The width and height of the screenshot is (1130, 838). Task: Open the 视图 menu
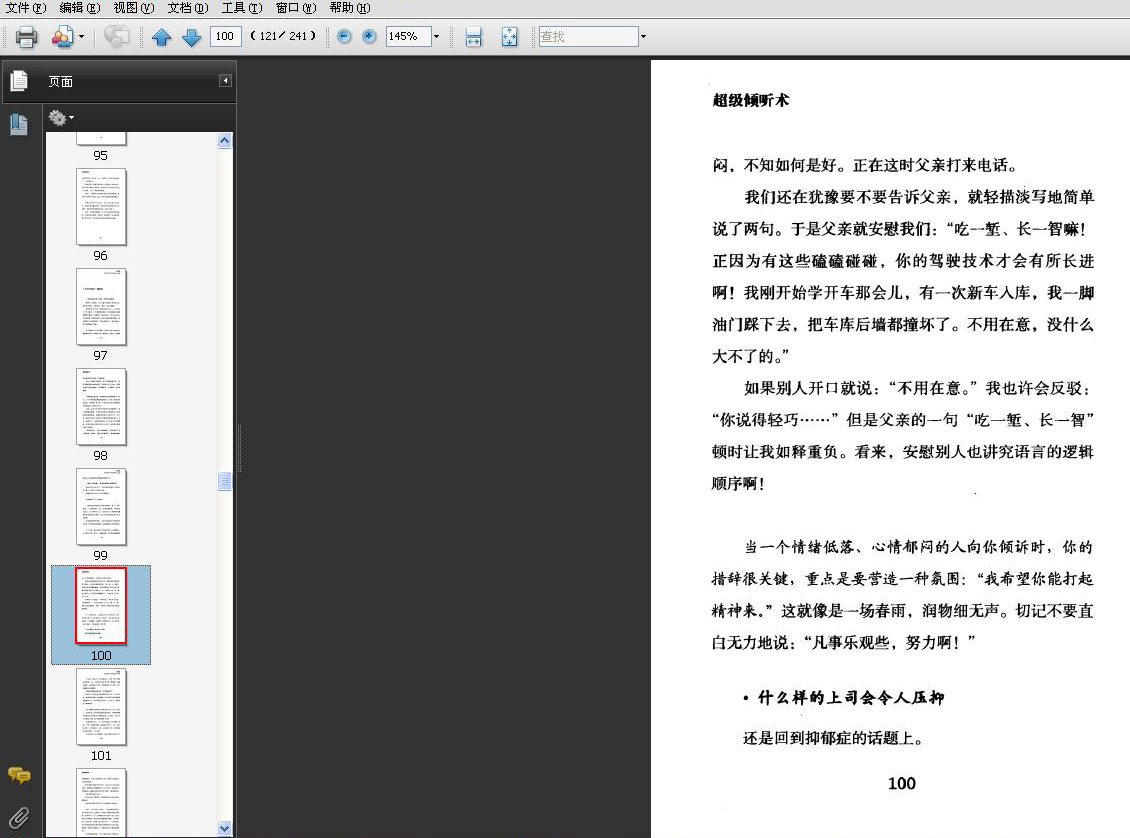(x=133, y=8)
